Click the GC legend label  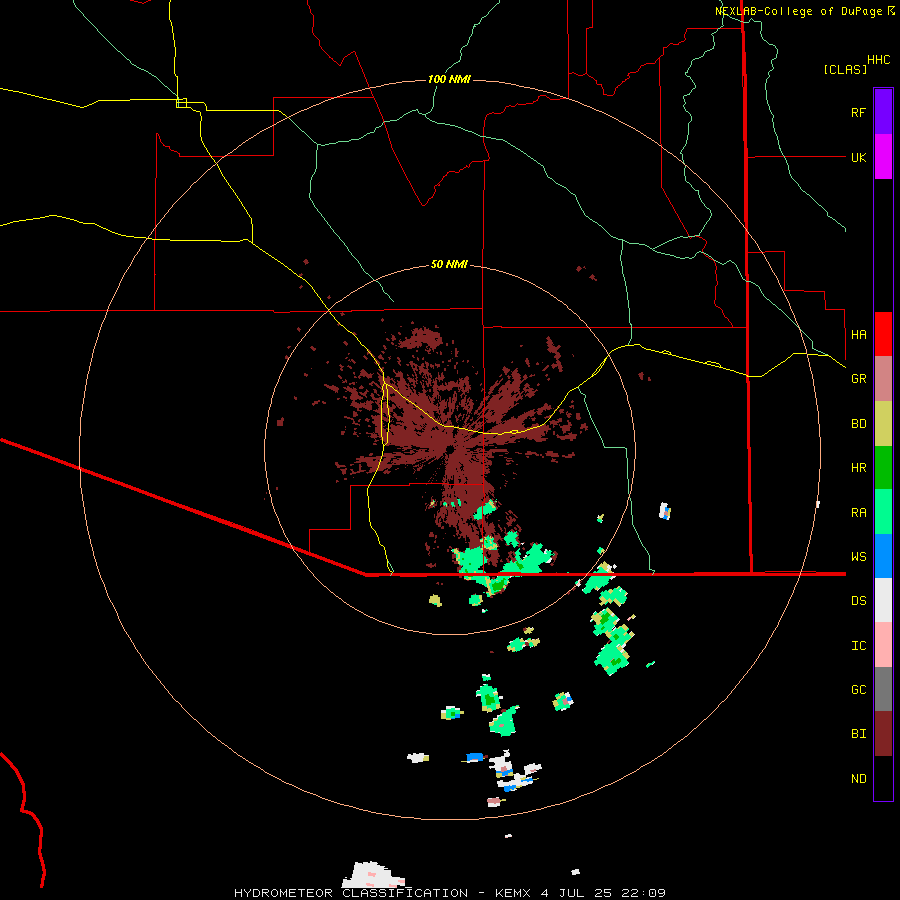(859, 690)
